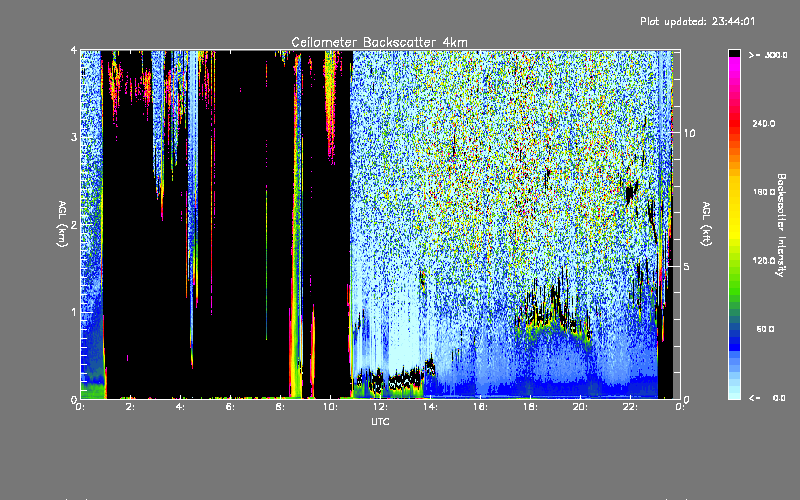Click the '2' tick on the km axis
The height and width of the screenshot is (500, 800).
click(74, 224)
